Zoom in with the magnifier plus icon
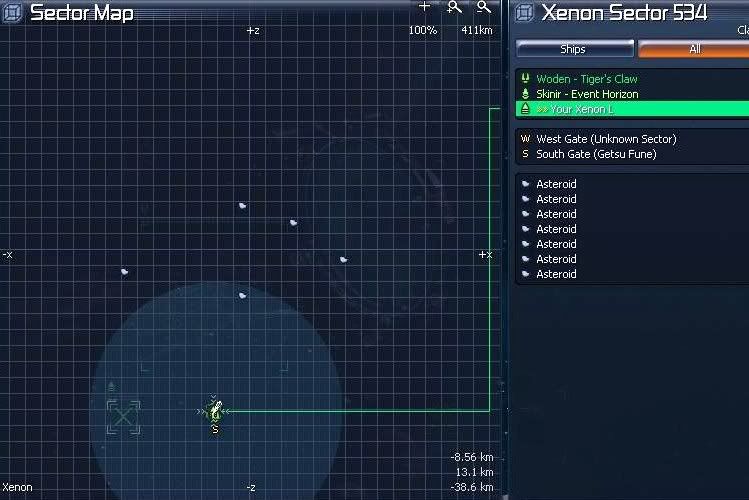Screen dimensions: 749x500 click(454, 7)
